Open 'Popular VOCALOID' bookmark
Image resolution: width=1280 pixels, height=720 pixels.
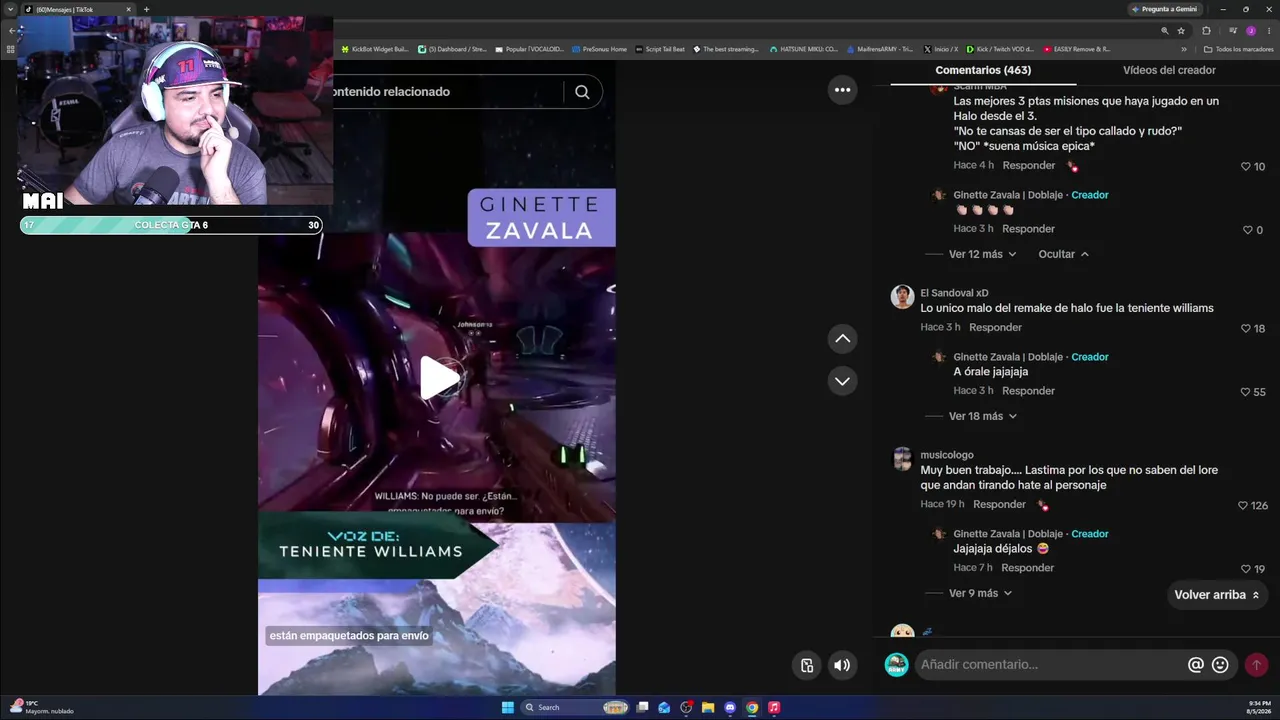tap(530, 49)
